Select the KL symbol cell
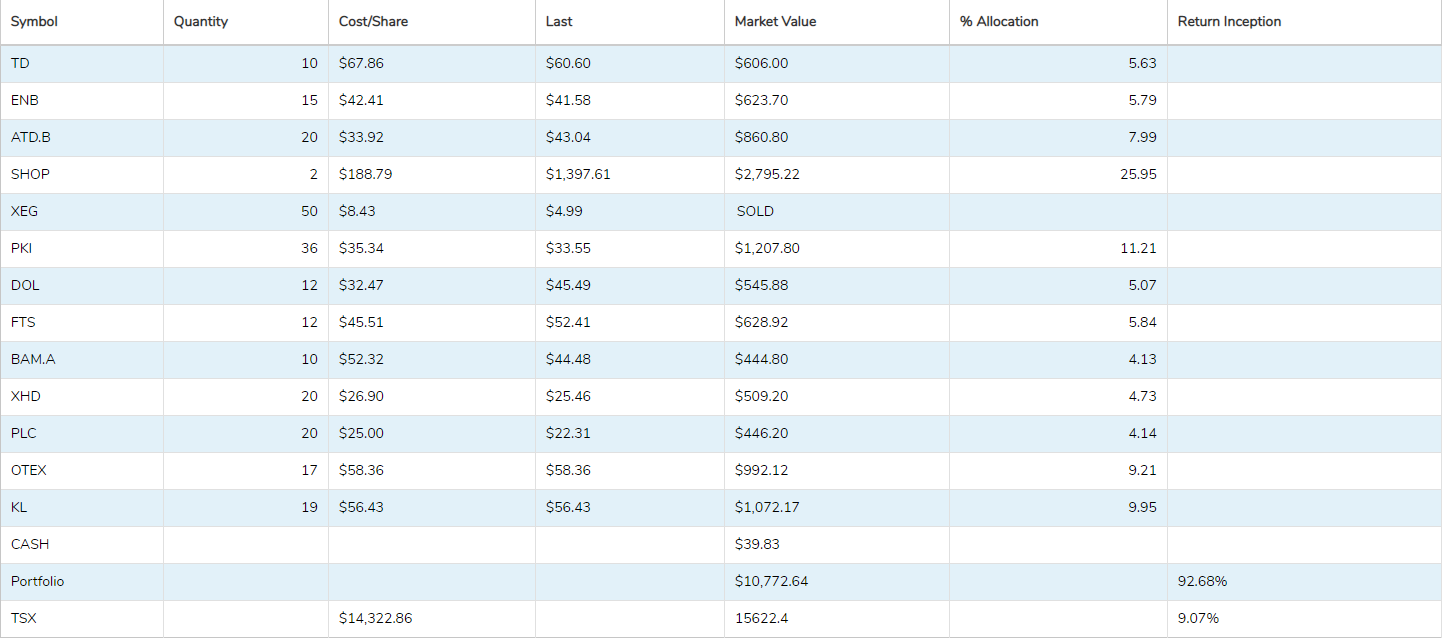Screen dimensions: 1444x639 coord(19,507)
